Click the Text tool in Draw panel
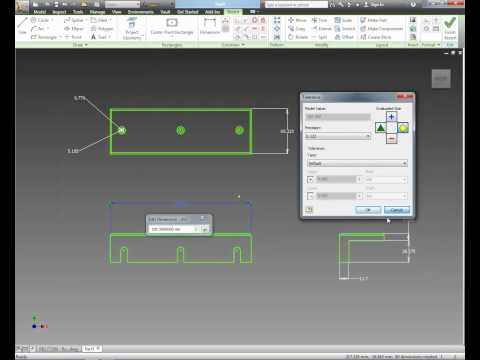Screen dimensions: 480x360 tap(99, 37)
